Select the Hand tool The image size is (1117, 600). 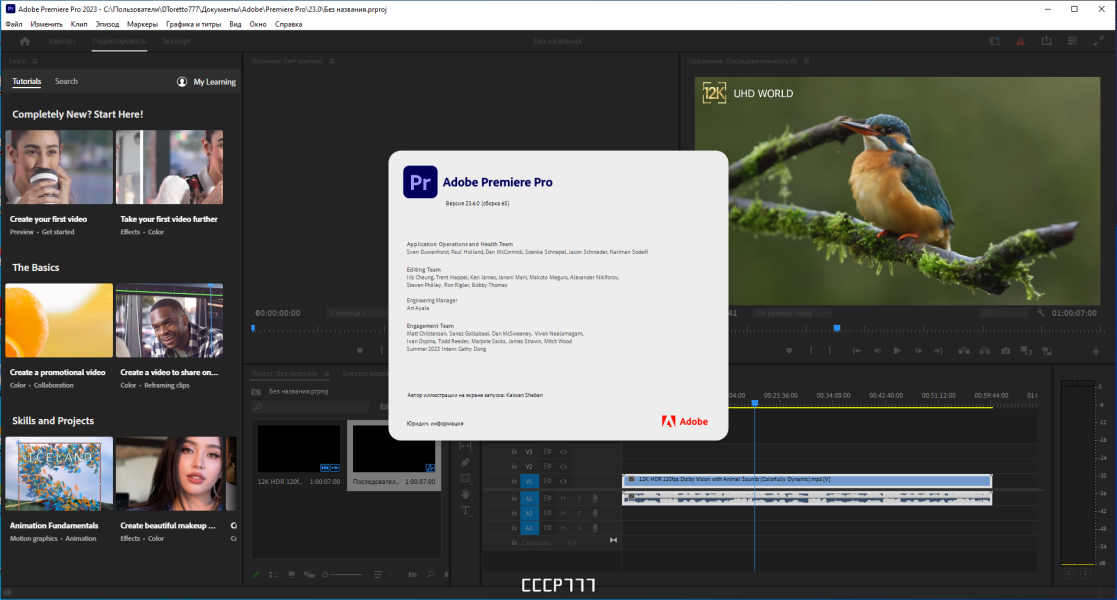point(465,495)
